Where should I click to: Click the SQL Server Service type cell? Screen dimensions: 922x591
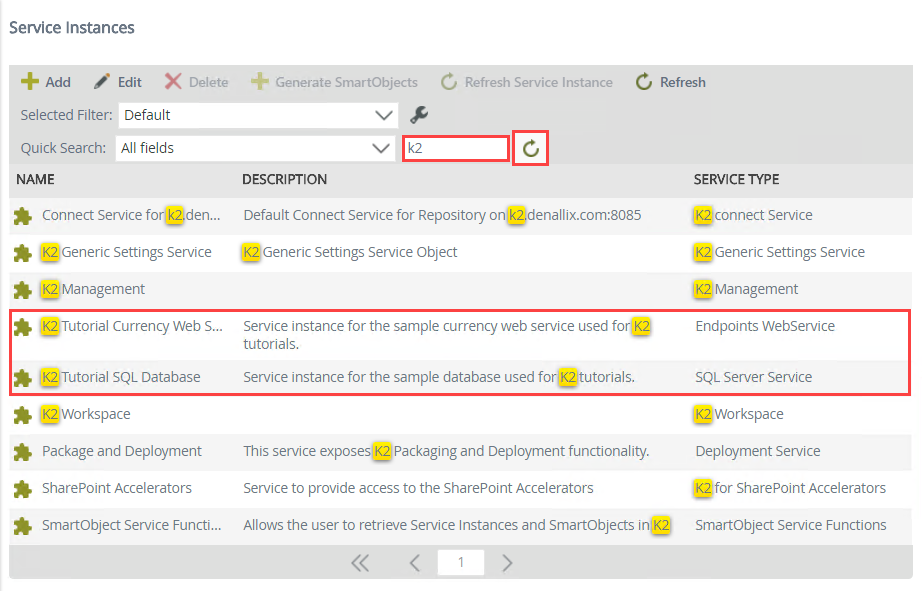[753, 377]
